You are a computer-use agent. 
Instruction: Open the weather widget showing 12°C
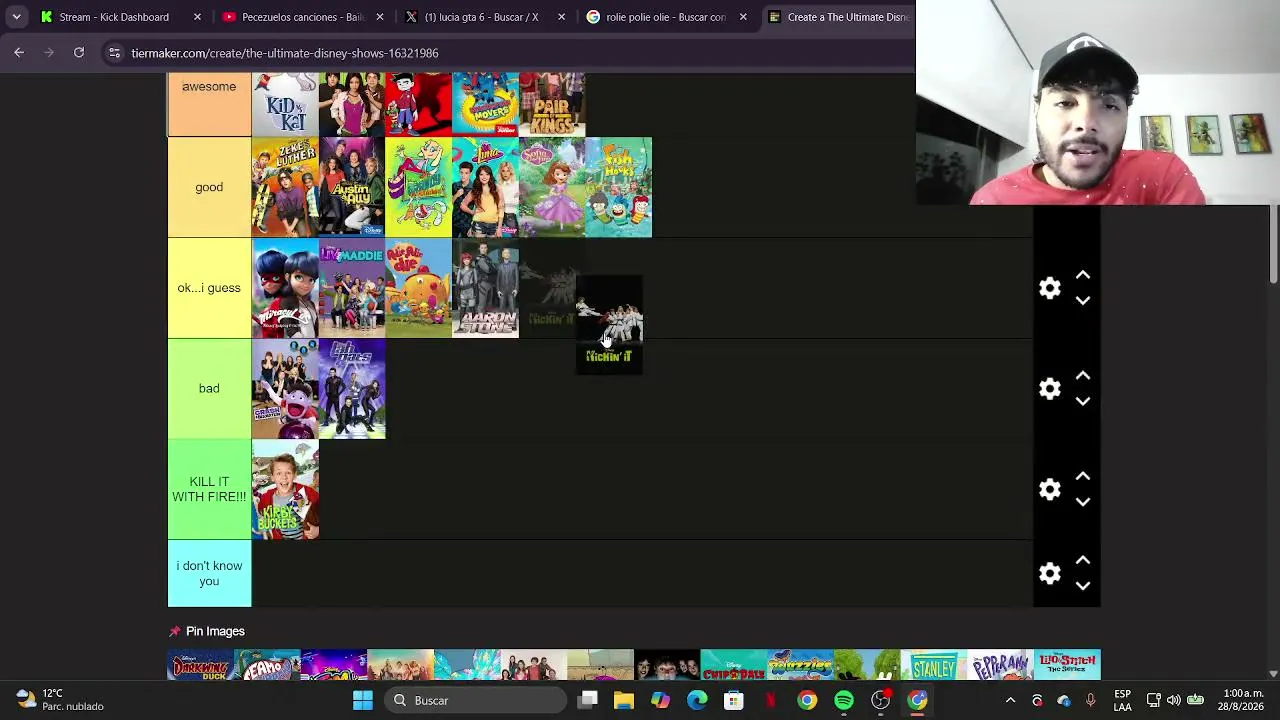click(x=60, y=700)
